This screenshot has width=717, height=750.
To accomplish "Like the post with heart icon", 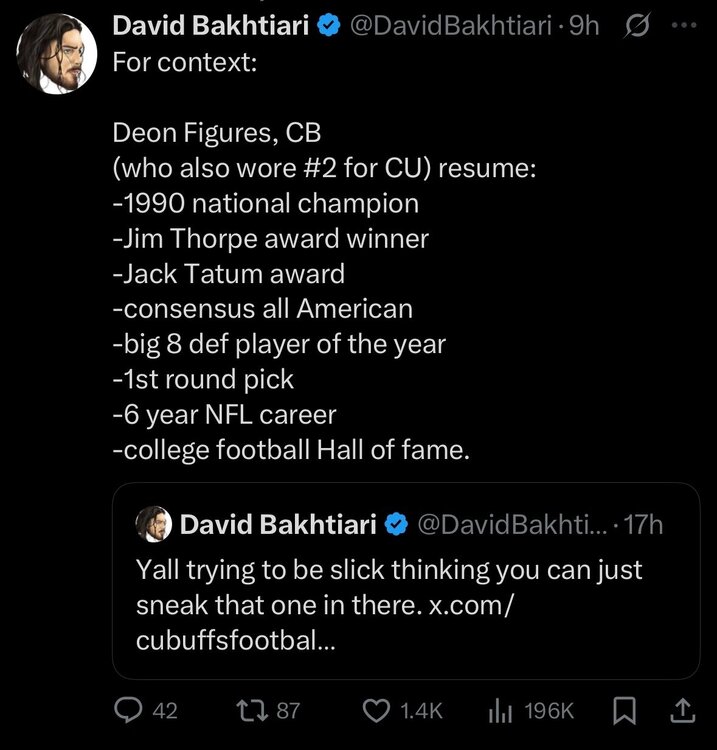I will tap(374, 710).
